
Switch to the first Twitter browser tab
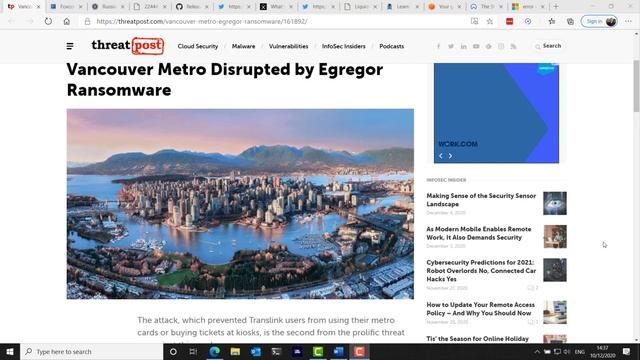pos(233,7)
